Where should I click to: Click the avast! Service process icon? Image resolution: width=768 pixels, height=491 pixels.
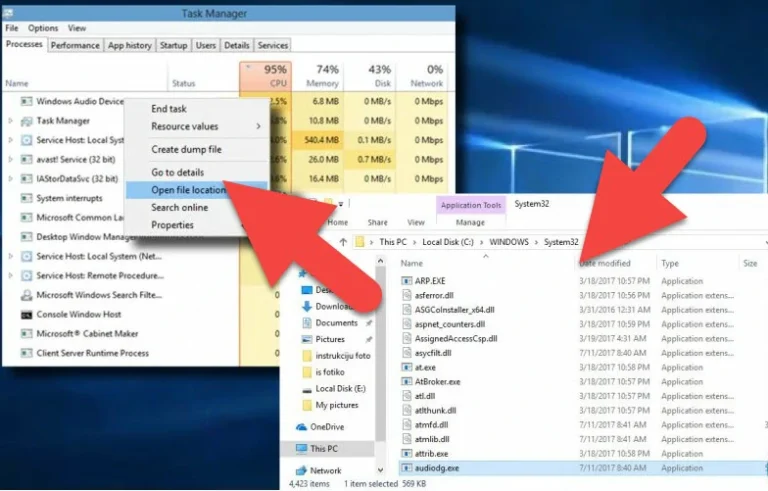point(27,159)
